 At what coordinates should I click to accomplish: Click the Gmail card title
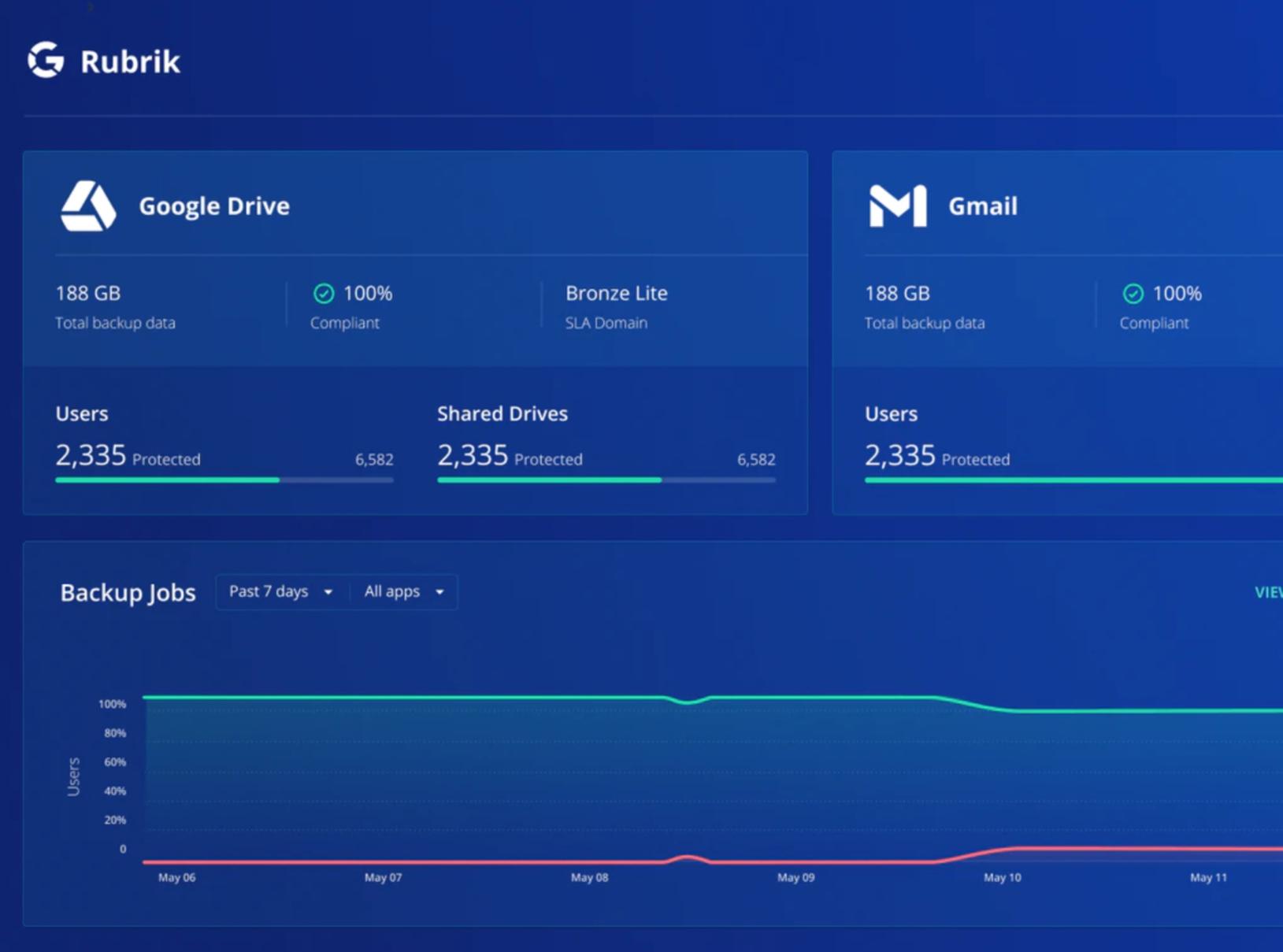click(982, 206)
